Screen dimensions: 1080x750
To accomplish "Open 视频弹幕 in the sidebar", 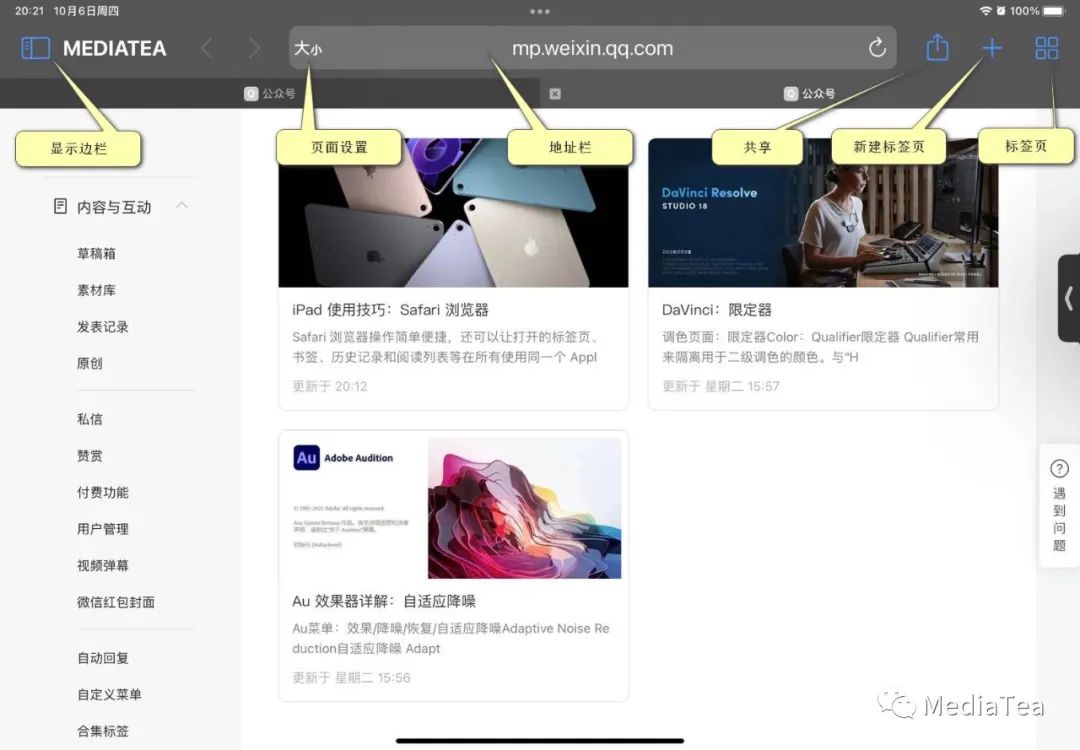I will (x=103, y=565).
